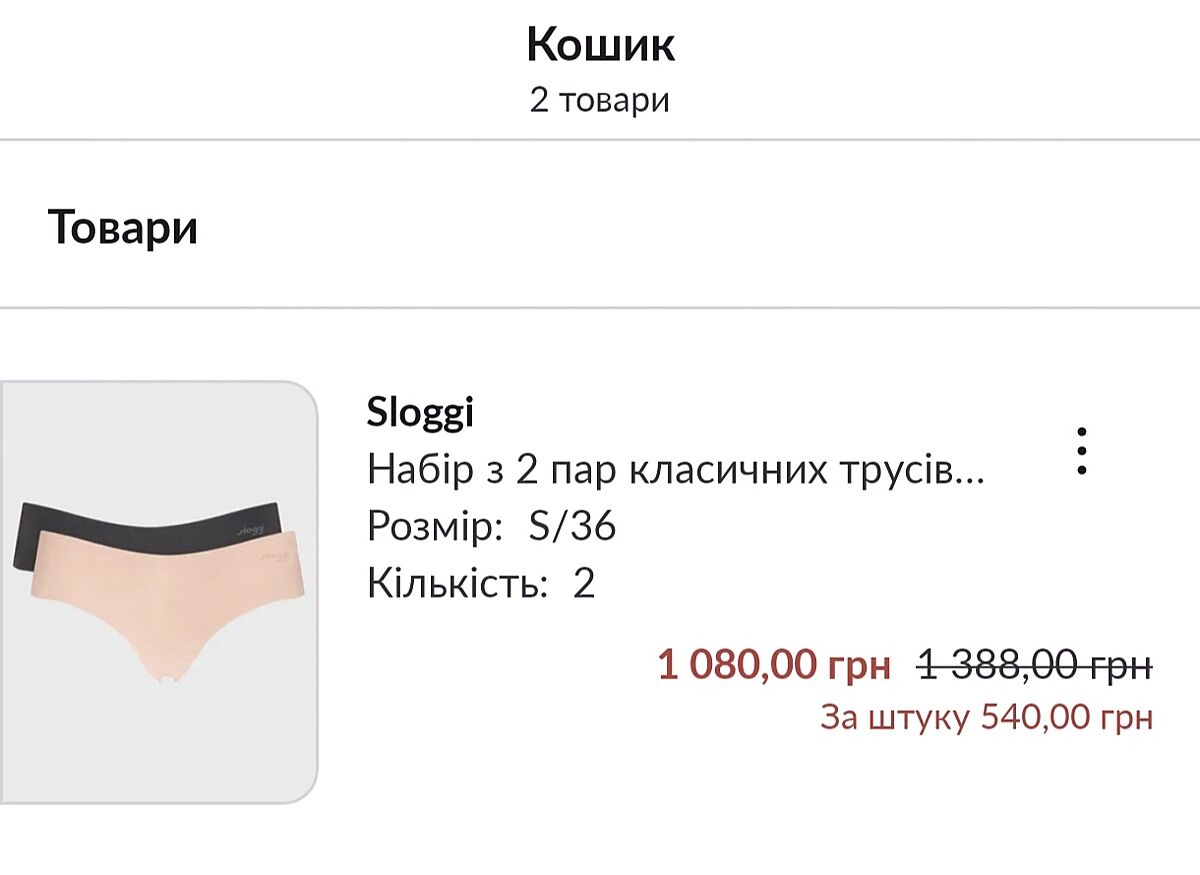The height and width of the screenshot is (875, 1200).
Task: Click the "Кількість:" label
Action: coord(458,583)
